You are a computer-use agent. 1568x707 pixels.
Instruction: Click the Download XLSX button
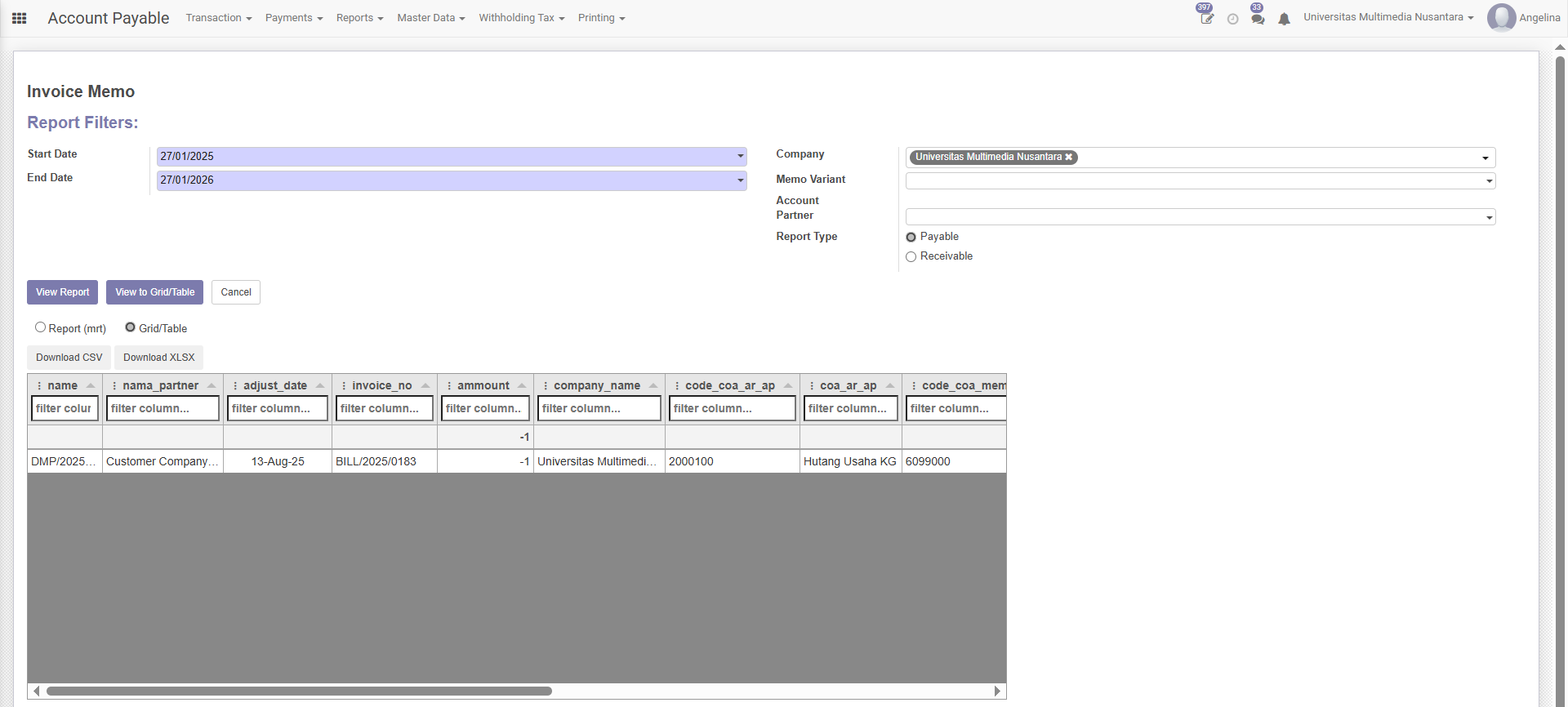158,358
